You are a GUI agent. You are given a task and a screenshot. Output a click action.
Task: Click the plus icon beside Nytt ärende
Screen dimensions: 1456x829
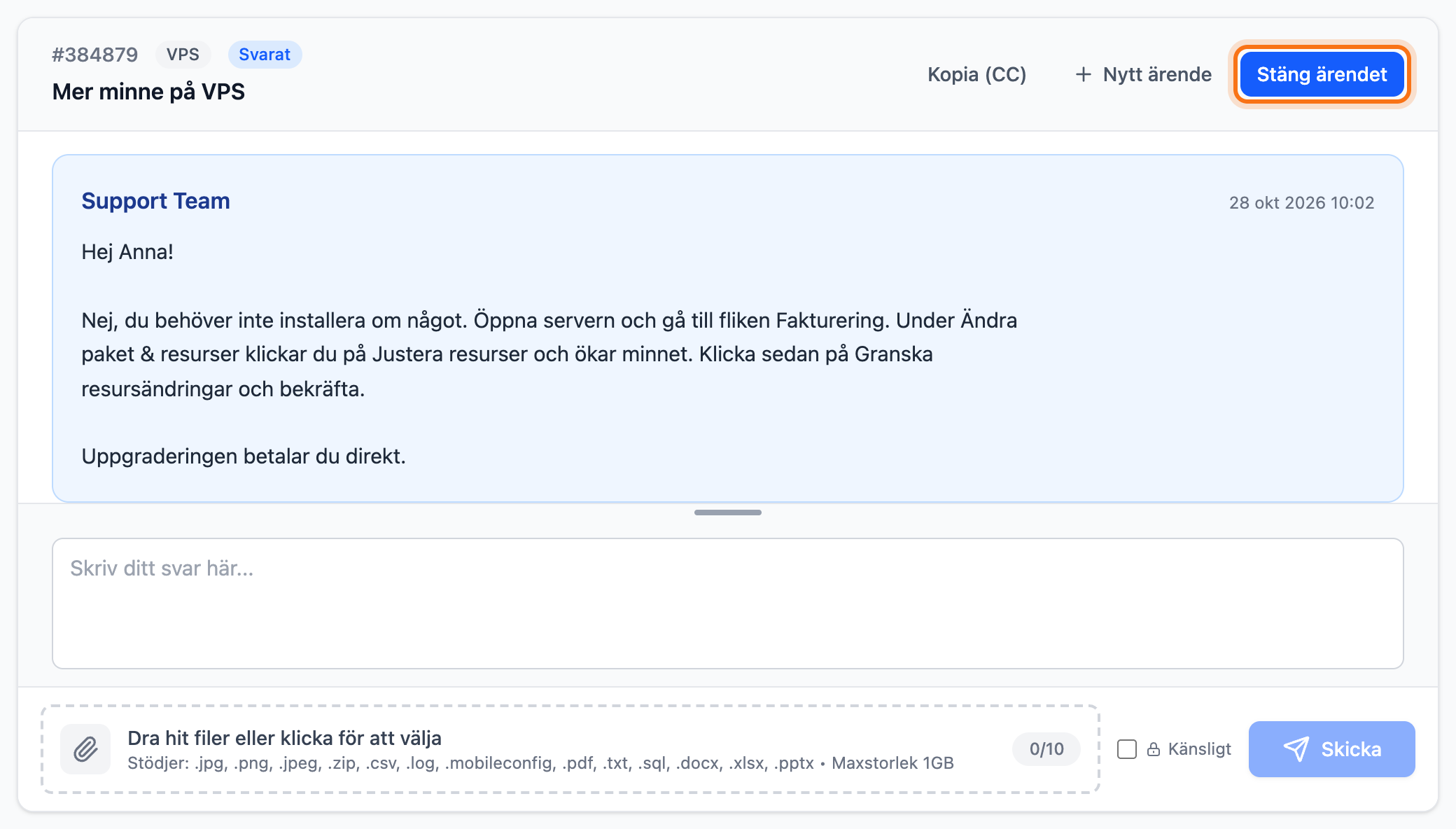1083,74
